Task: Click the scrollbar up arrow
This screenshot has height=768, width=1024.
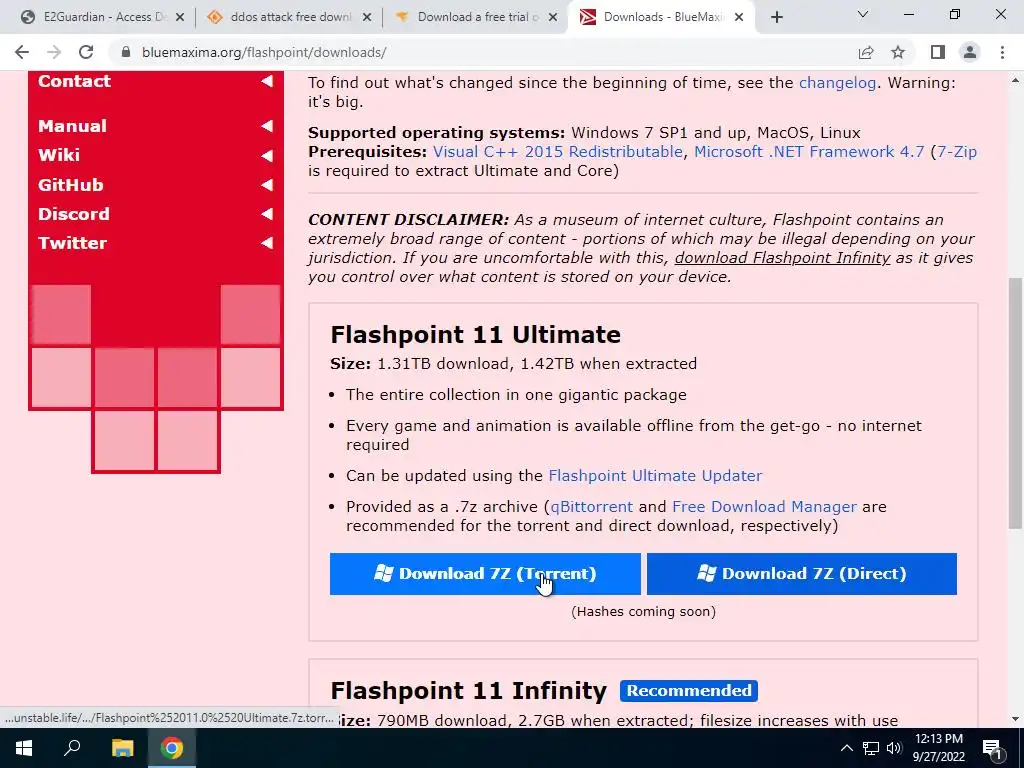Action: pyautogui.click(x=1015, y=81)
